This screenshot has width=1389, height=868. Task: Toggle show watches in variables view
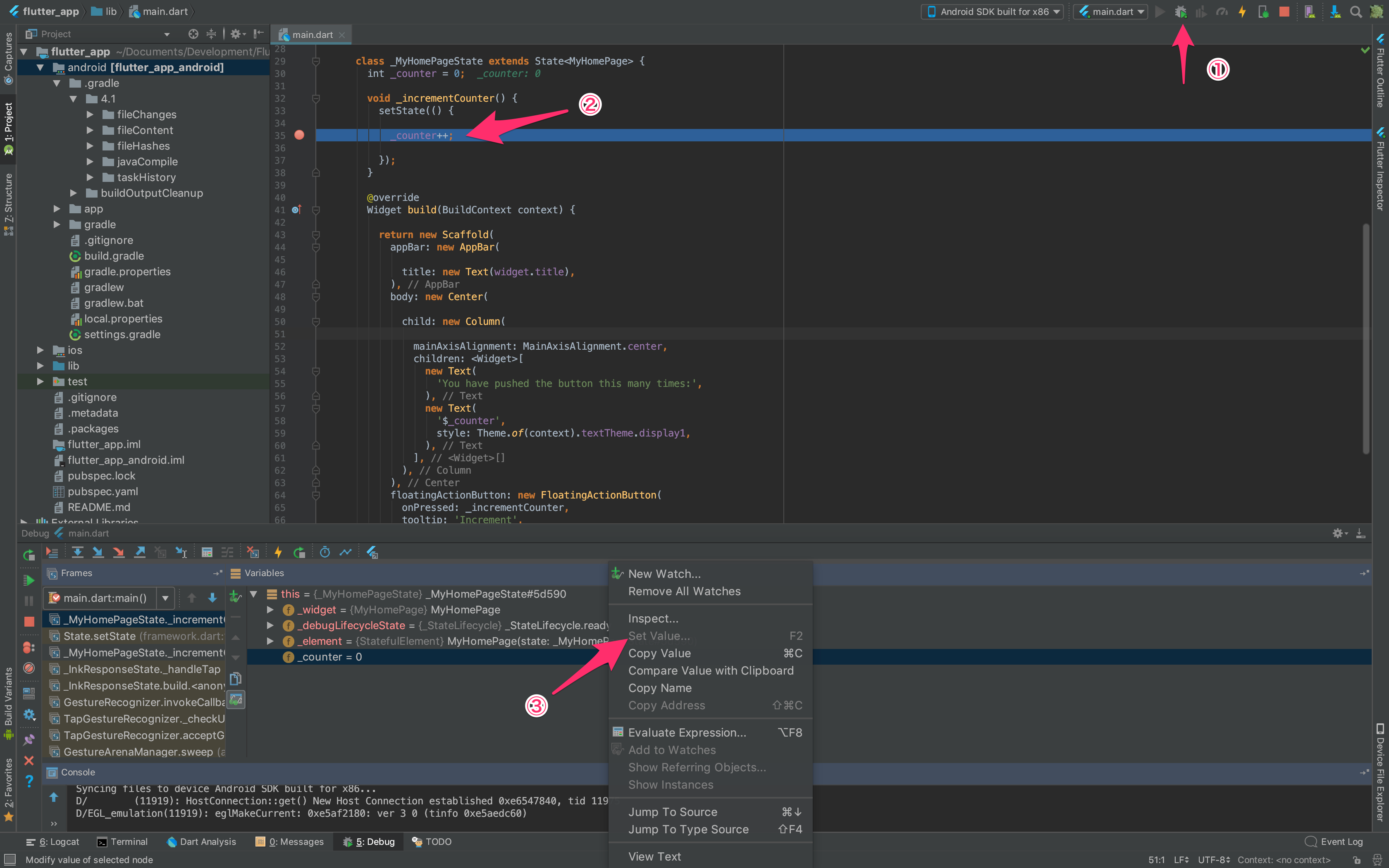click(x=235, y=700)
